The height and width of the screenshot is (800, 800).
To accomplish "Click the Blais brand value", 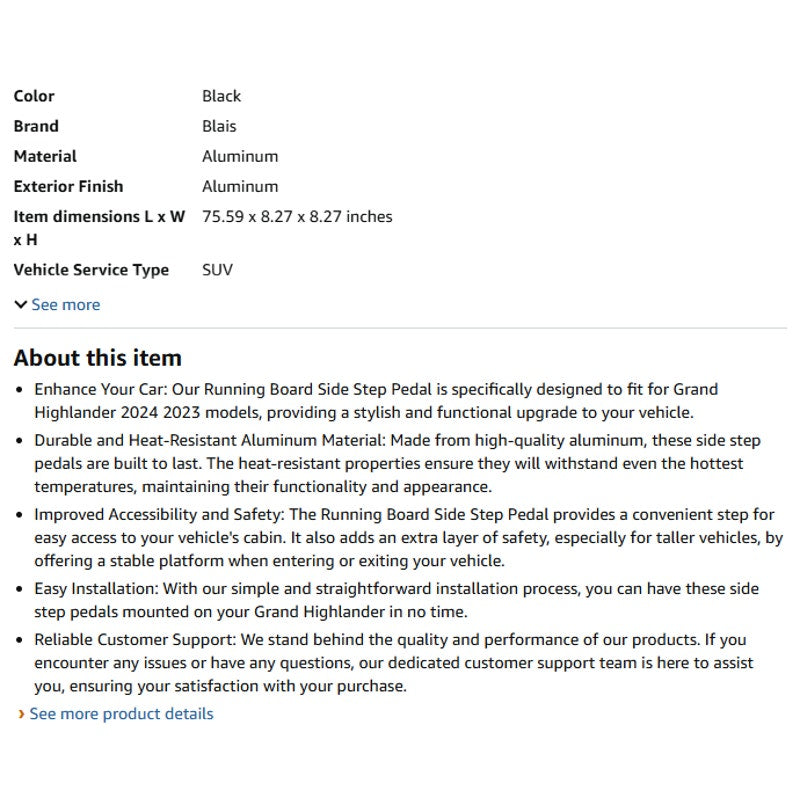I will coord(219,126).
